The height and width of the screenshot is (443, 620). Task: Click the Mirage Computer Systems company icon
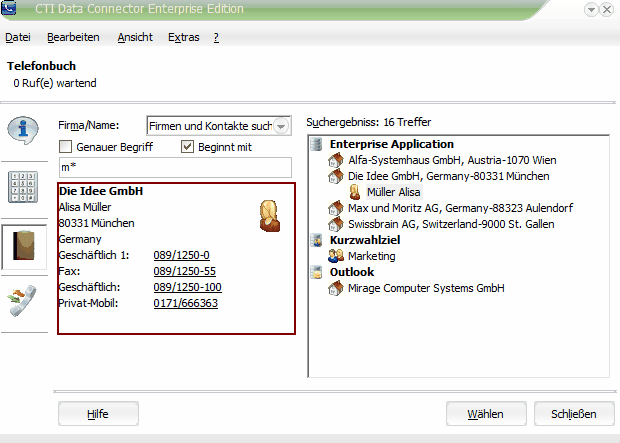(x=337, y=288)
